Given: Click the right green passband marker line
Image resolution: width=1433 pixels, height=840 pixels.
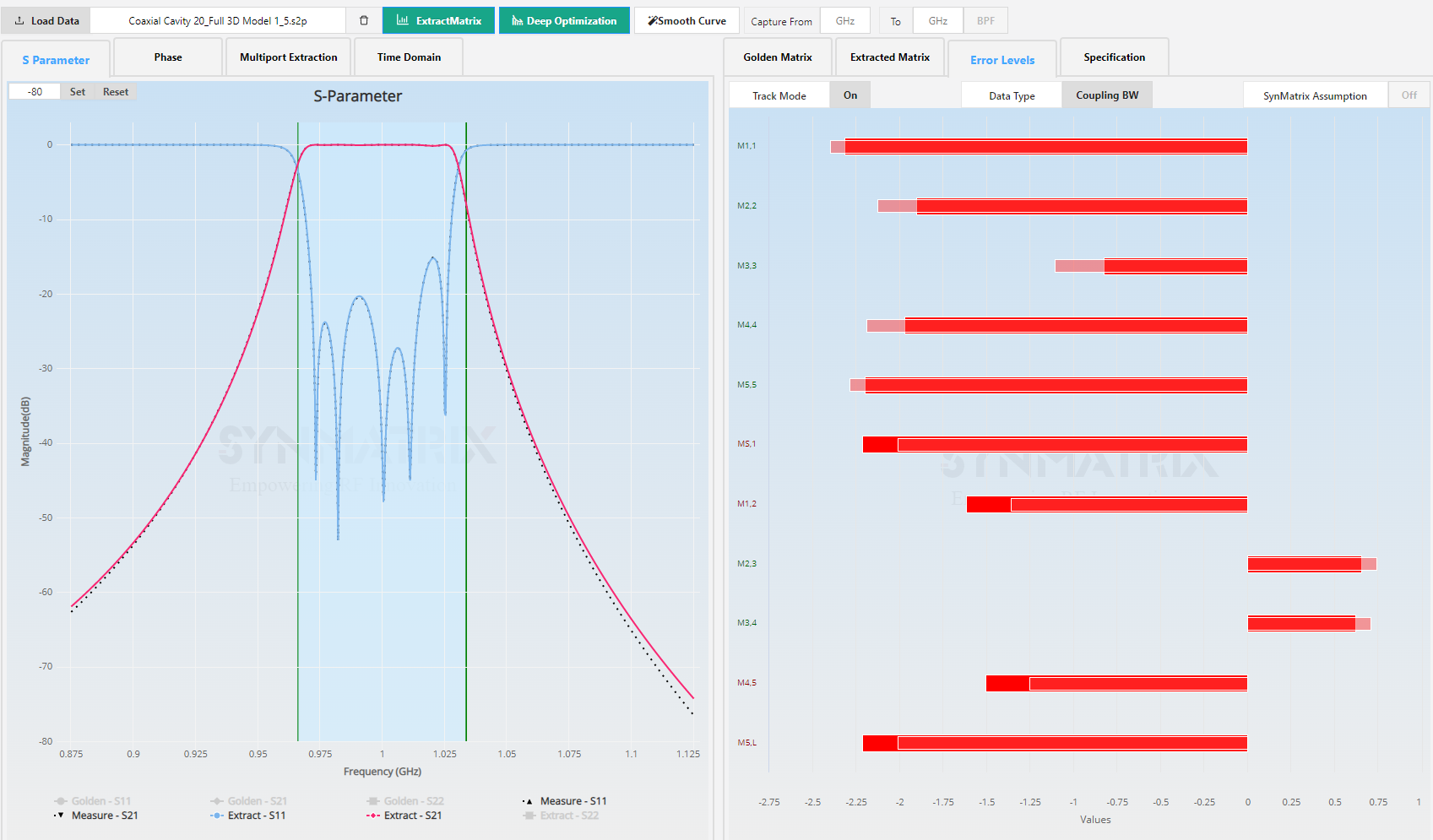Looking at the screenshot, I should [466, 431].
